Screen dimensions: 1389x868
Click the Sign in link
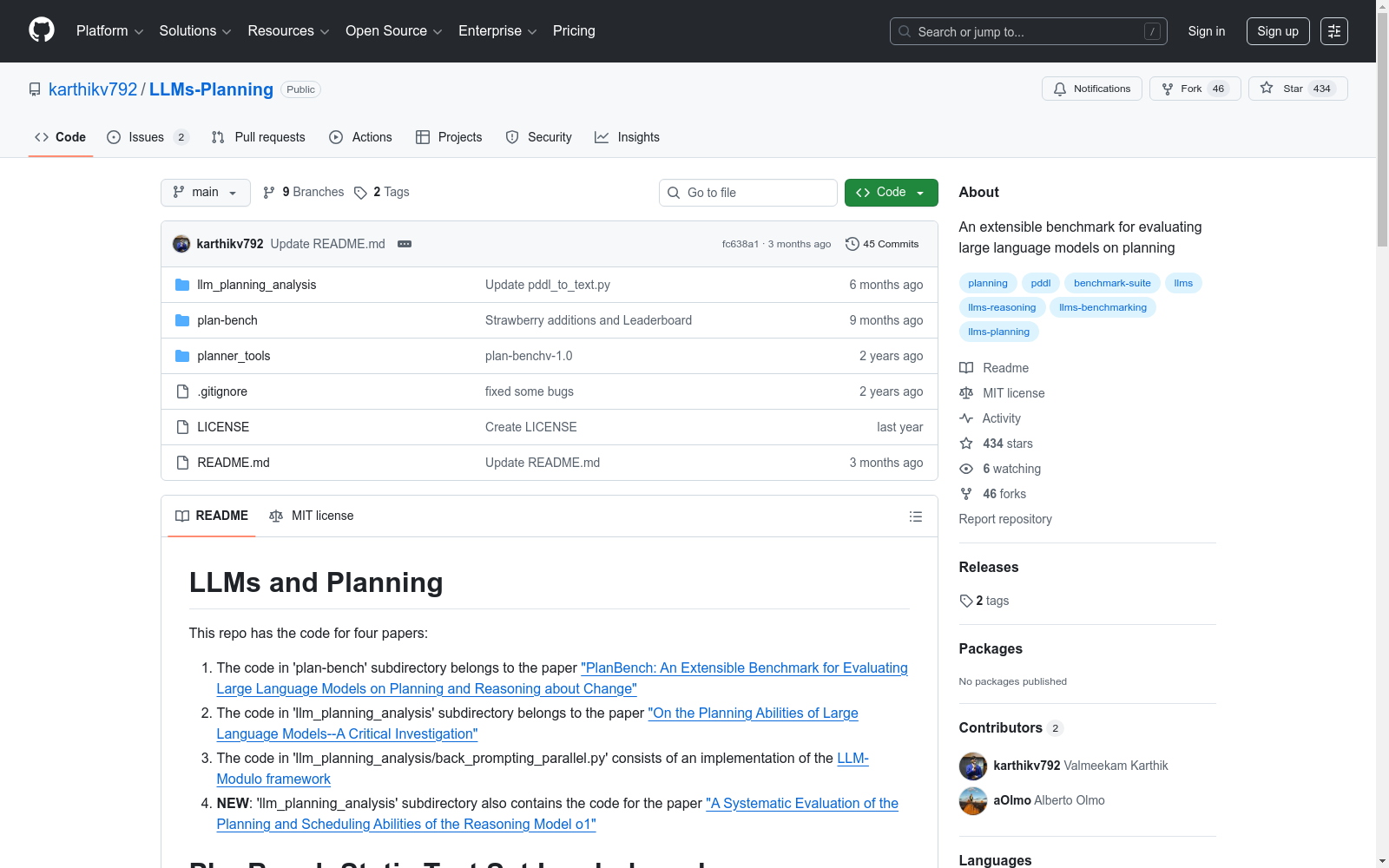coord(1207,31)
